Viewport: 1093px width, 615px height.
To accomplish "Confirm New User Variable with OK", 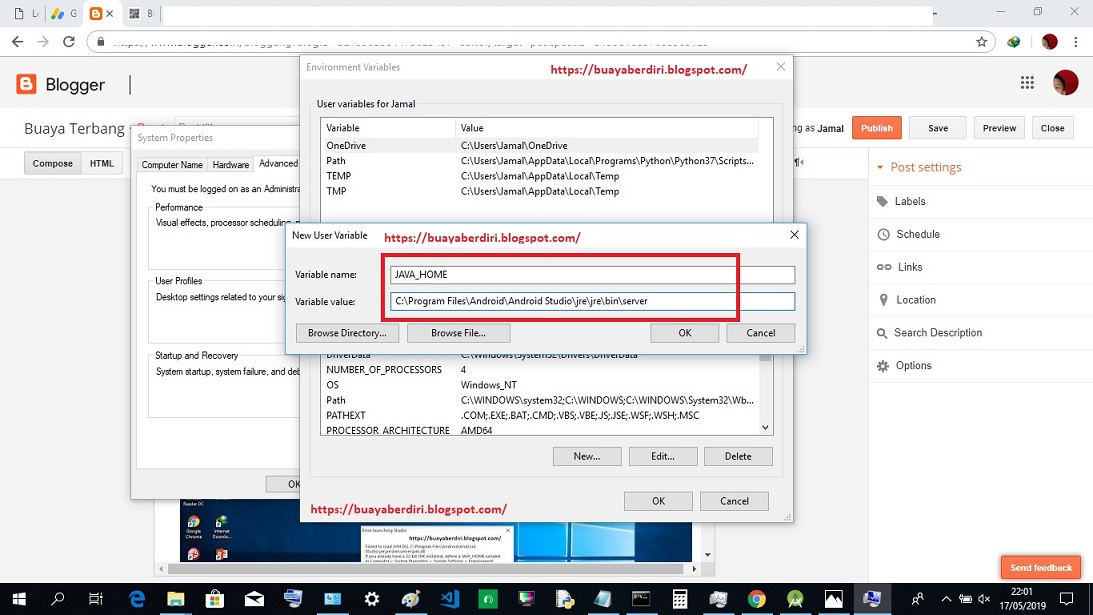I will (685, 333).
